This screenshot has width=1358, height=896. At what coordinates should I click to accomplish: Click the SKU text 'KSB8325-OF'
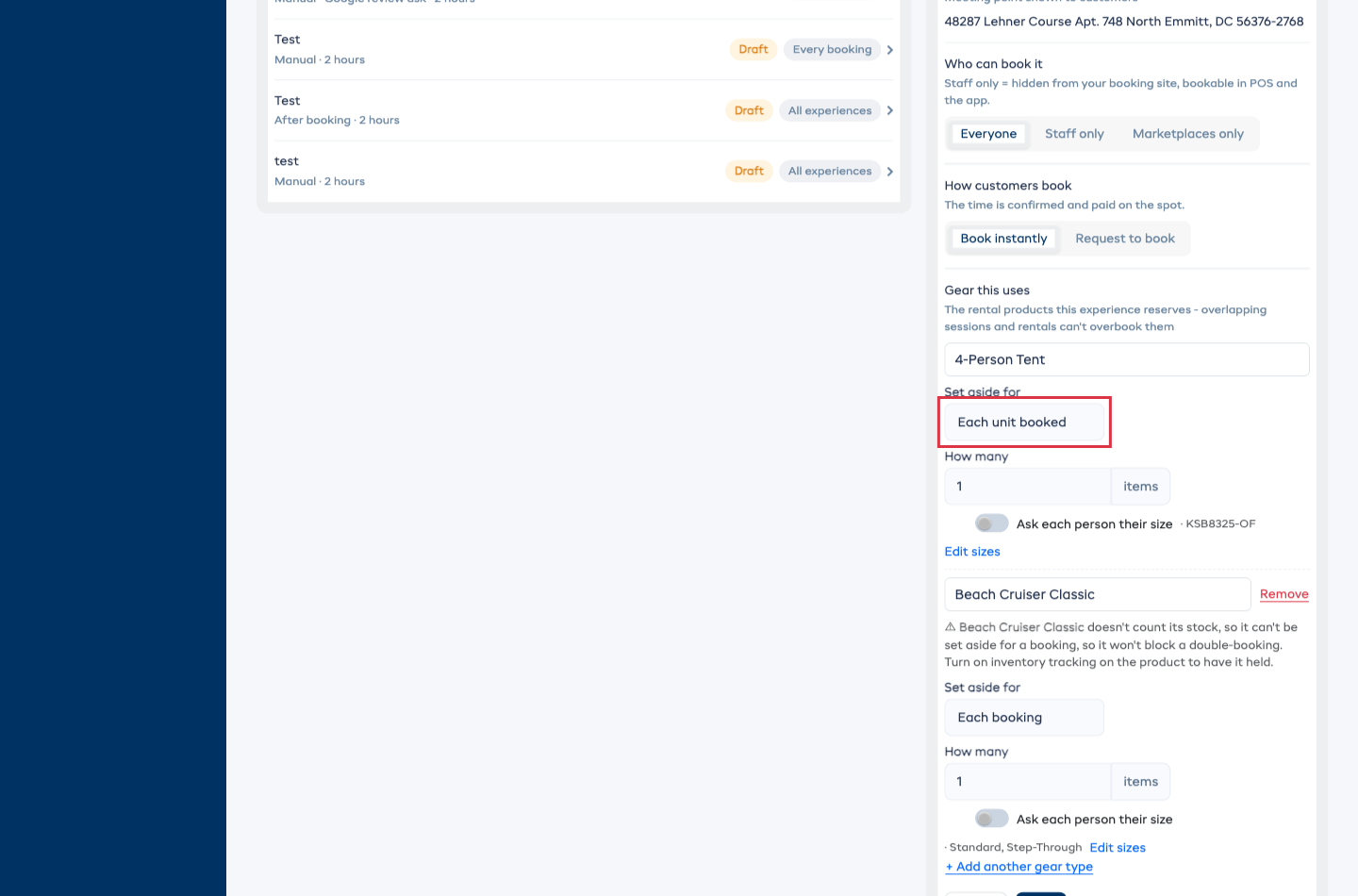coord(1220,524)
